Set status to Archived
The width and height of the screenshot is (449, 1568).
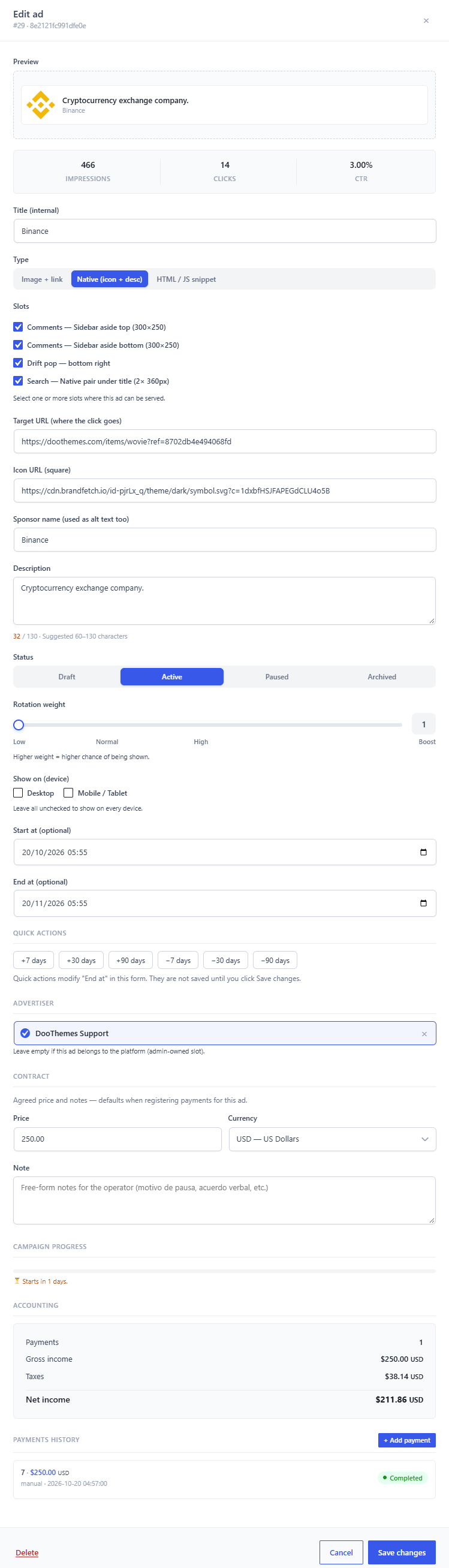(x=381, y=676)
